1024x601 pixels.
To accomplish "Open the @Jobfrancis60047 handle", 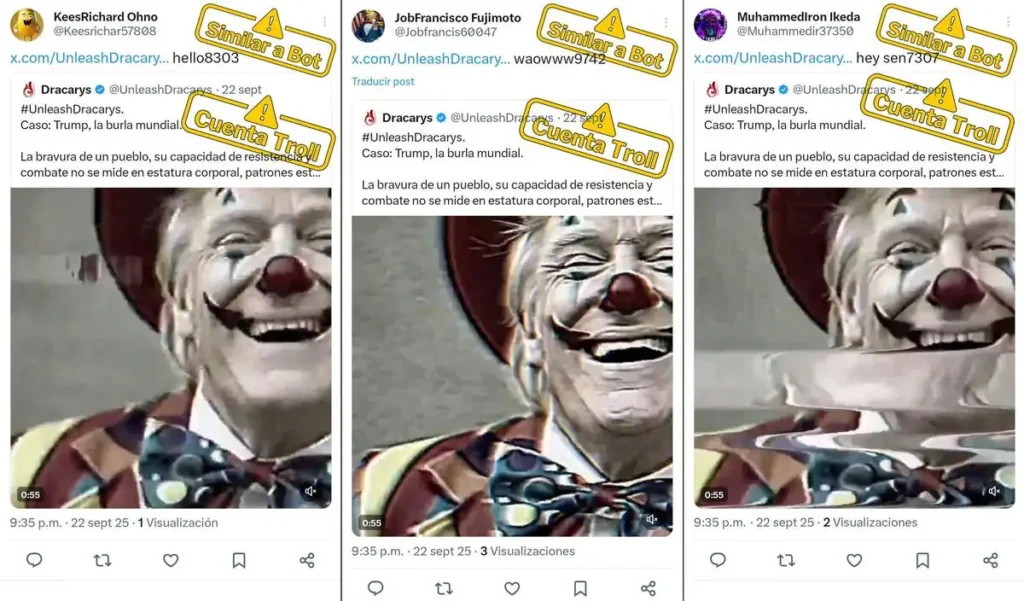I will tap(446, 32).
